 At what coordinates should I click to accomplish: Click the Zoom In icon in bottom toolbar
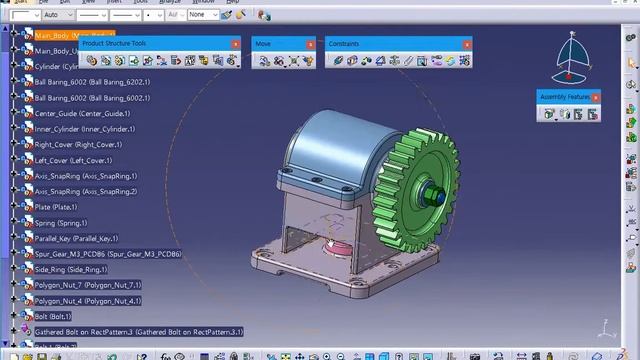pyautogui.click(x=327, y=357)
